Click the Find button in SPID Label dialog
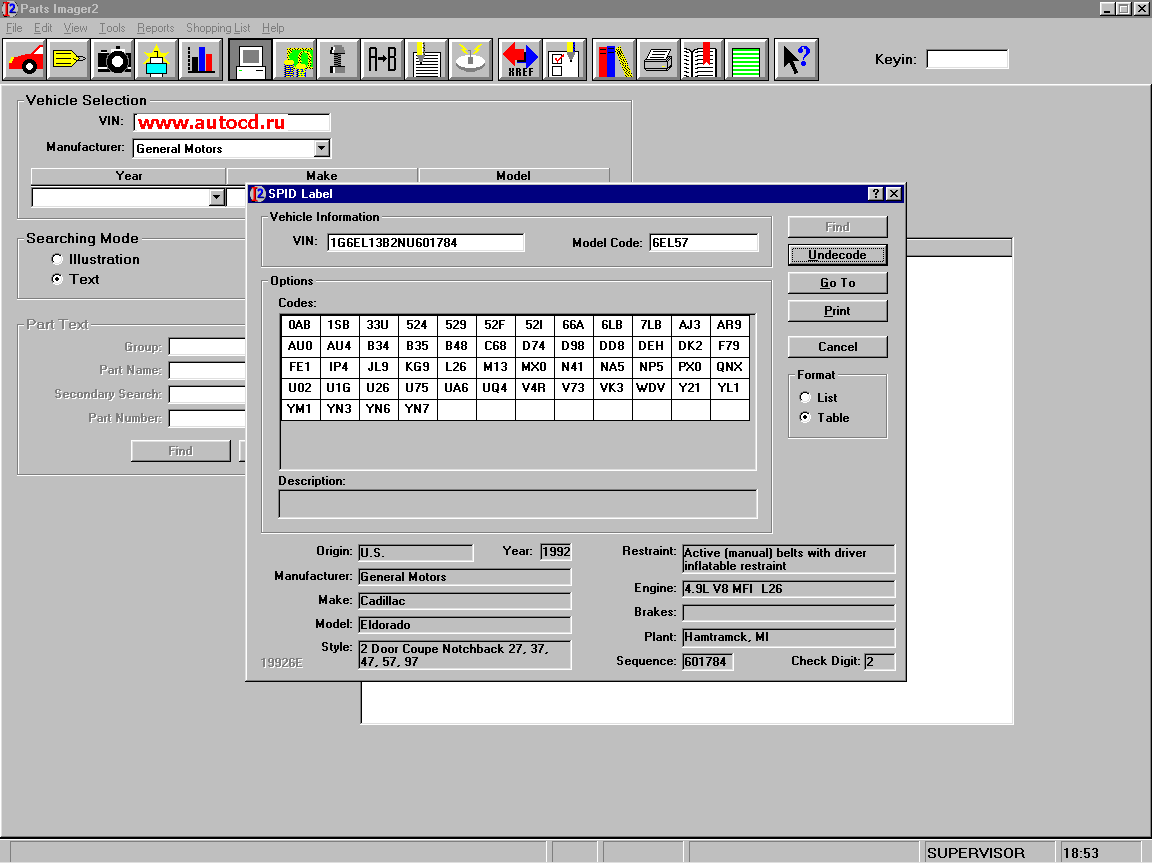 point(838,227)
